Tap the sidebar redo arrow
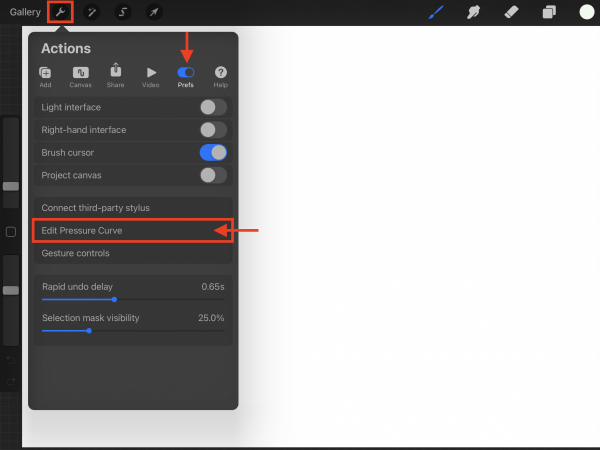Image resolution: width=600 pixels, height=450 pixels. pos(11,382)
